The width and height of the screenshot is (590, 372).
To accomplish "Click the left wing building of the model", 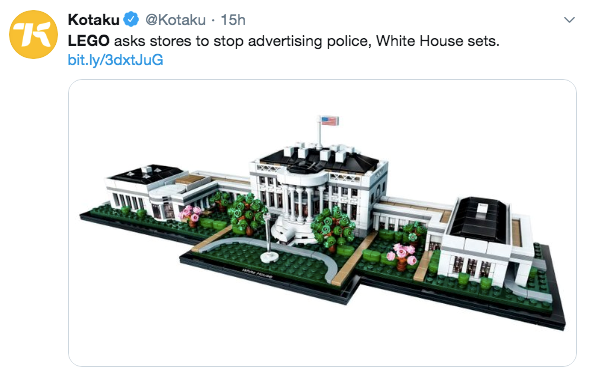I will pos(146,191).
